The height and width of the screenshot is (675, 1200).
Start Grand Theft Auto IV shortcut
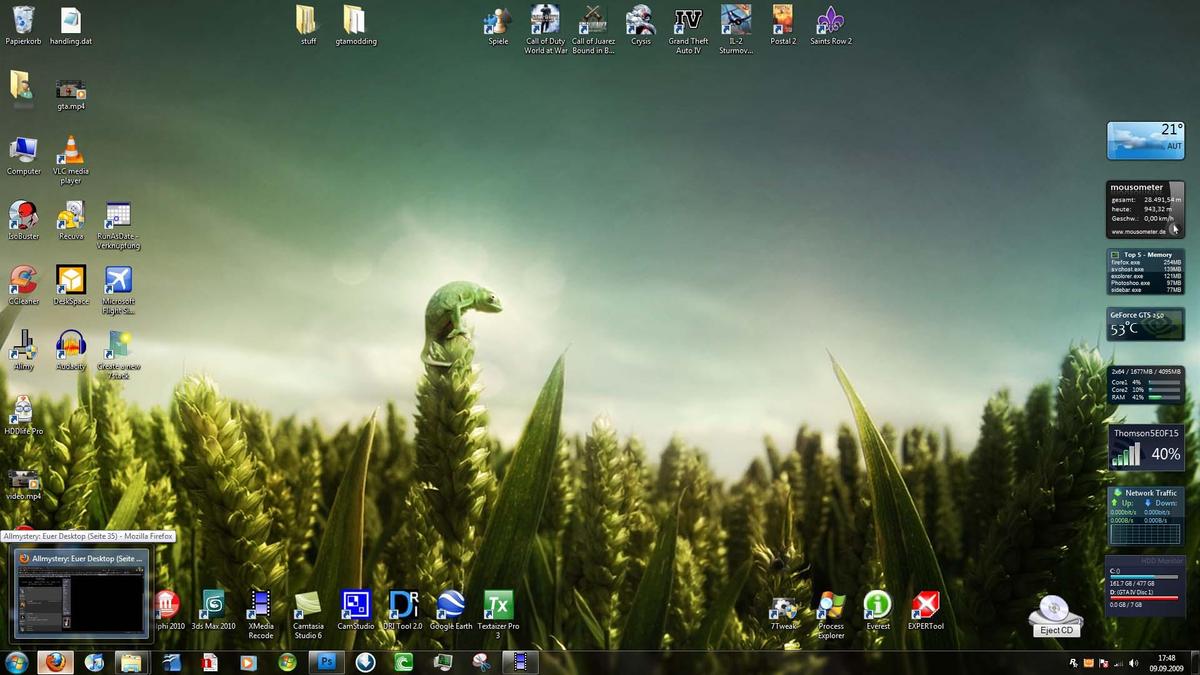(x=688, y=21)
